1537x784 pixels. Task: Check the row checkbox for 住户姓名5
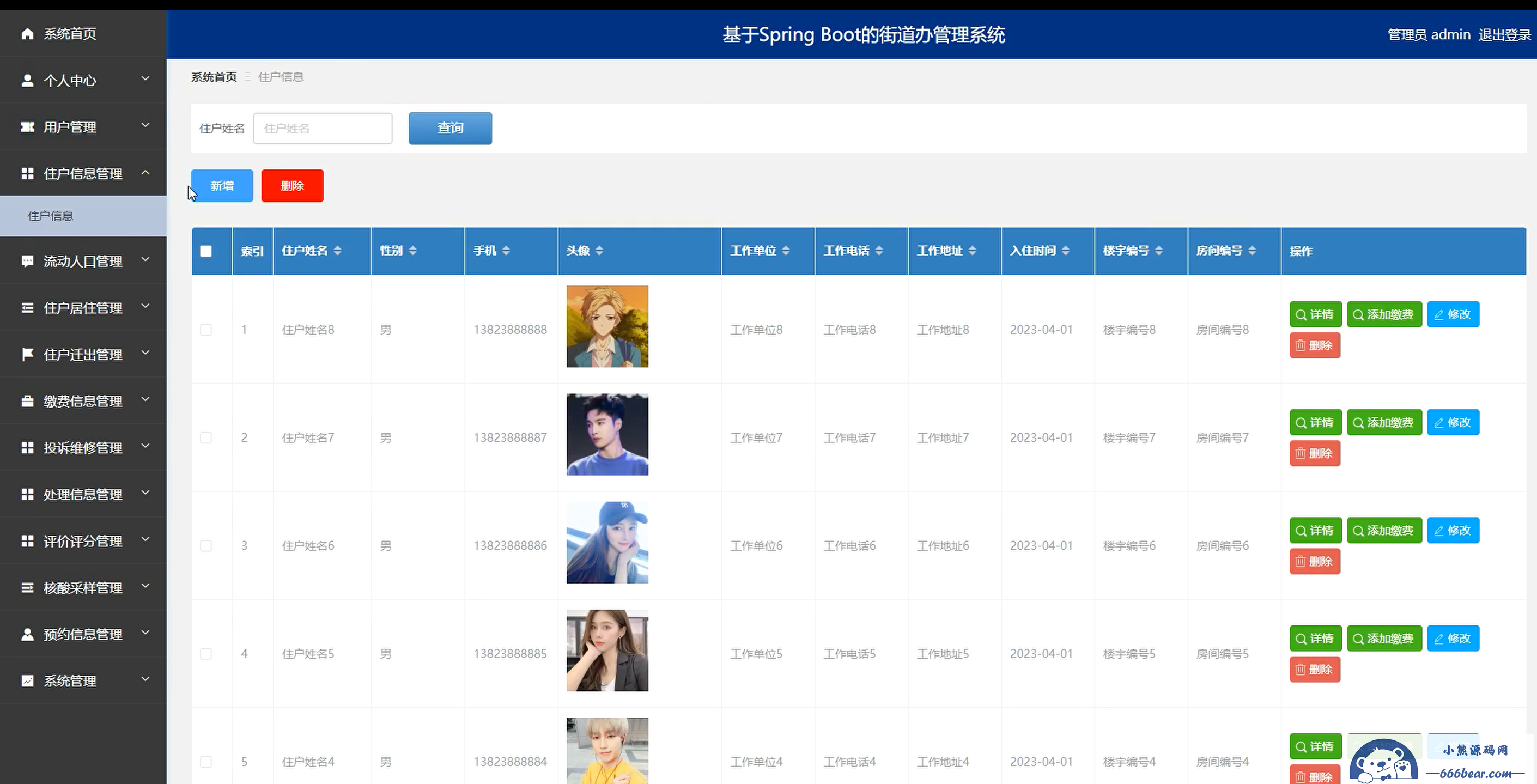point(206,653)
